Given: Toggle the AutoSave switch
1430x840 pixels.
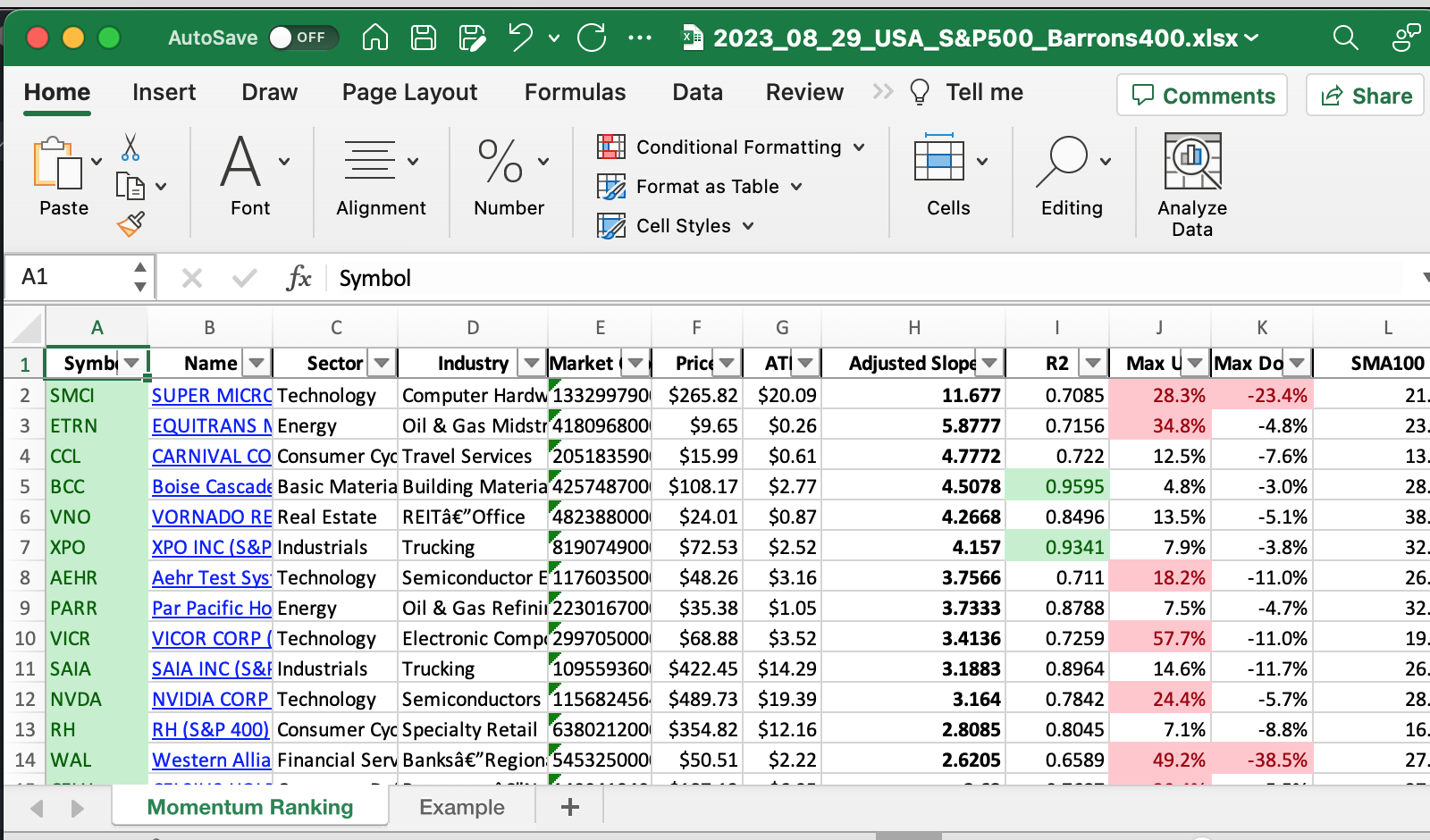Looking at the screenshot, I should tap(303, 38).
